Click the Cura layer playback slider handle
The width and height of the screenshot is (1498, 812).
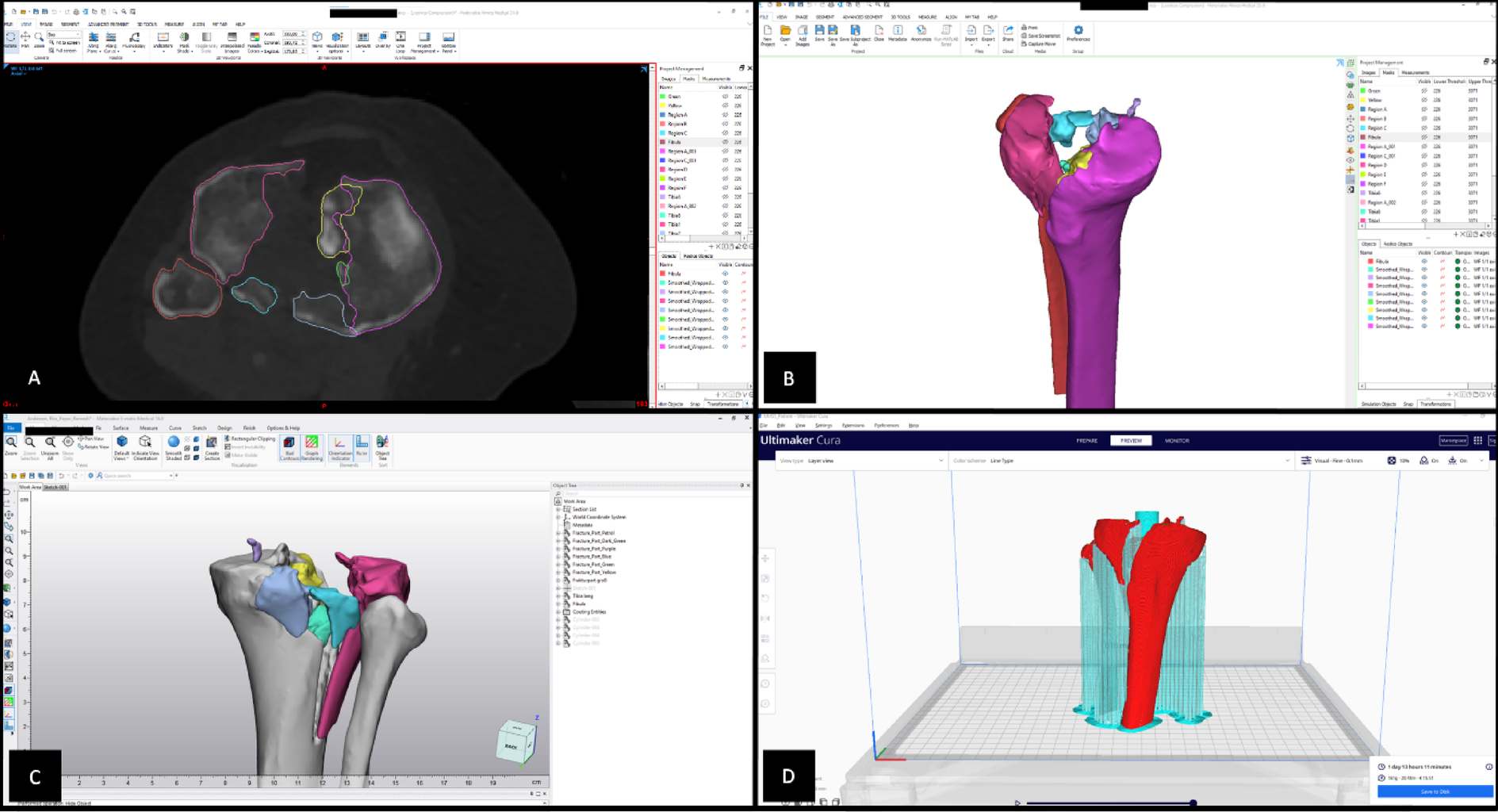pyautogui.click(x=1193, y=802)
